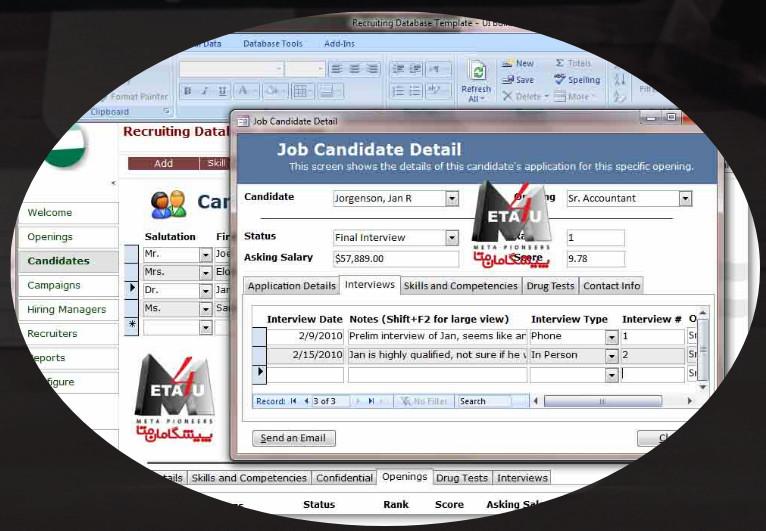The width and height of the screenshot is (766, 531).
Task: Go to previous record in Interviews navigator
Action: point(306,401)
